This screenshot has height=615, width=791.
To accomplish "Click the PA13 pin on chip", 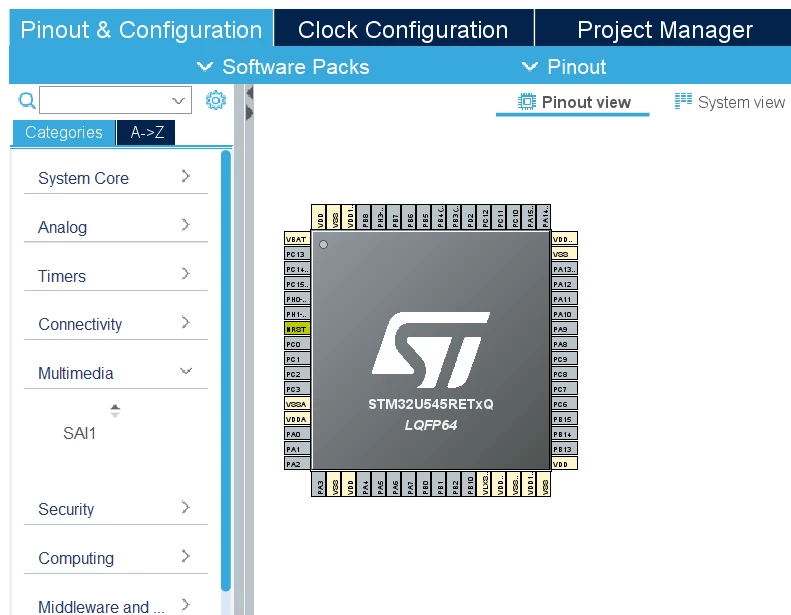I will point(564,269).
